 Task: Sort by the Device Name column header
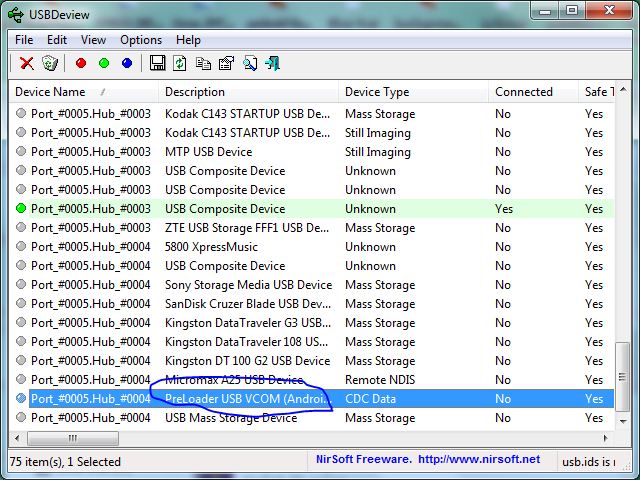(x=84, y=92)
